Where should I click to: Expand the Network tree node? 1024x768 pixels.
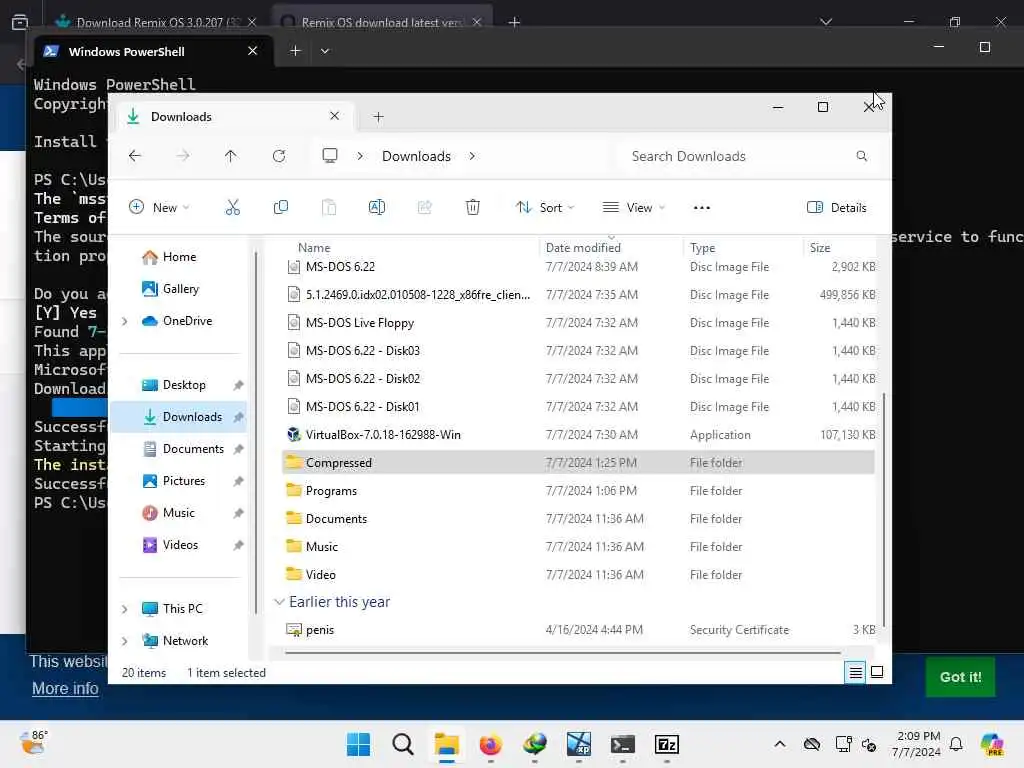pos(125,641)
